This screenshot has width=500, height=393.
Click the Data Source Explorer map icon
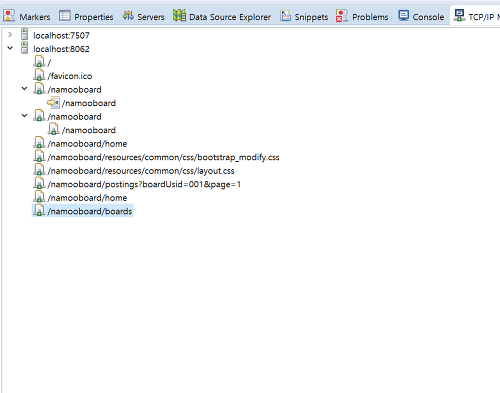[x=179, y=15]
